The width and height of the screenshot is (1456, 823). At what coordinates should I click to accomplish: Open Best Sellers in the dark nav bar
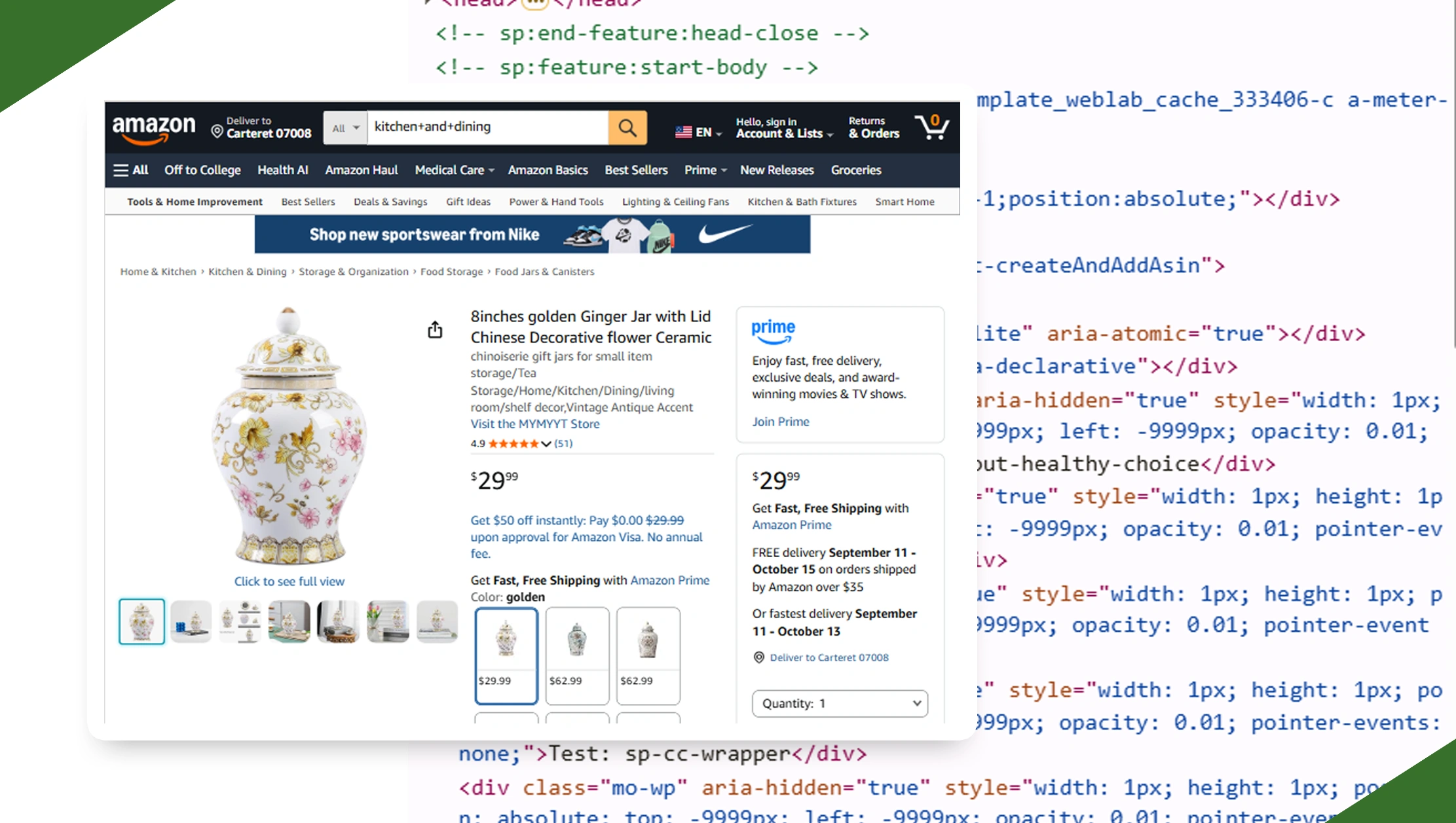click(636, 170)
